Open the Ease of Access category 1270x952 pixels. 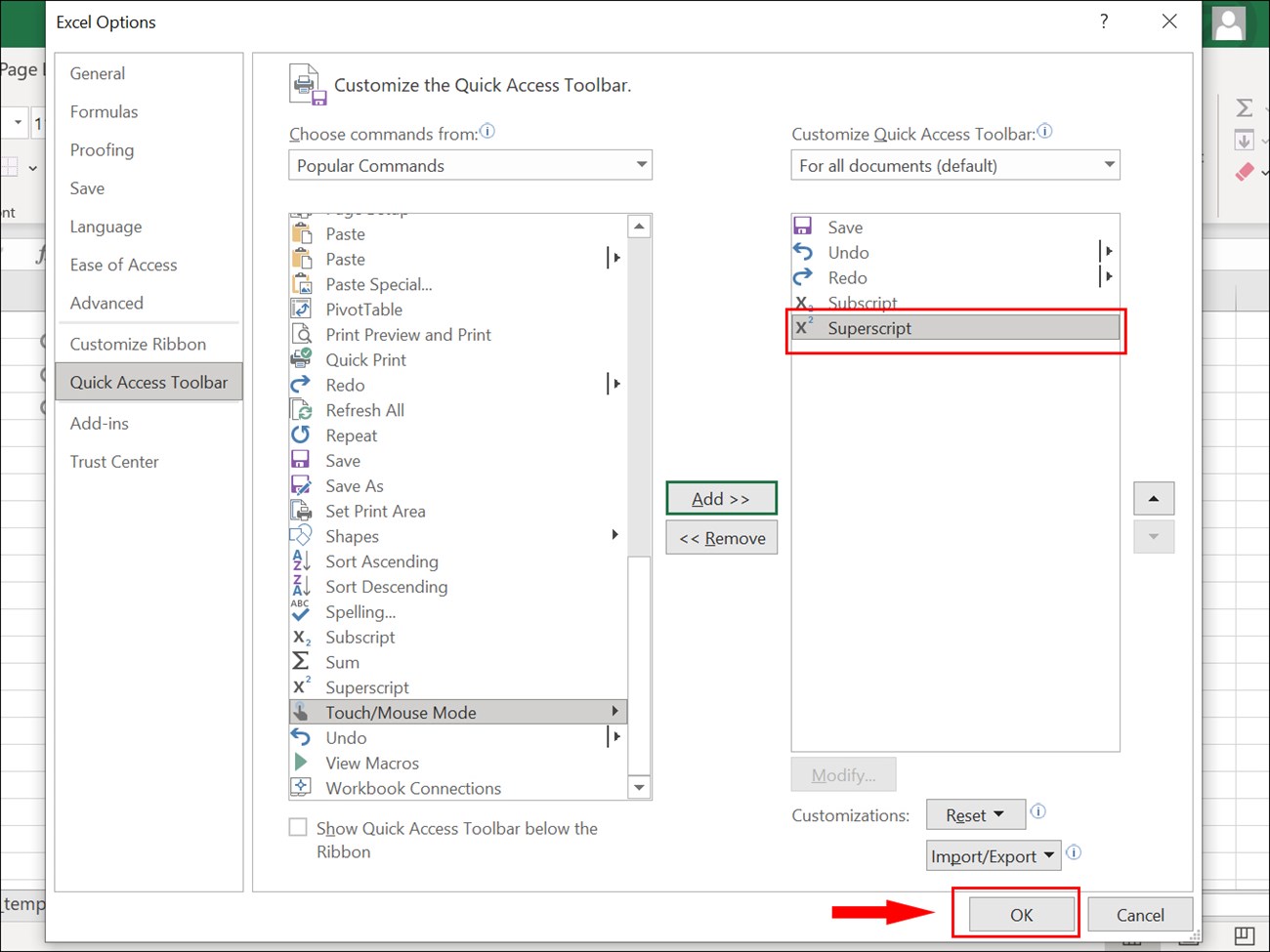click(148, 265)
